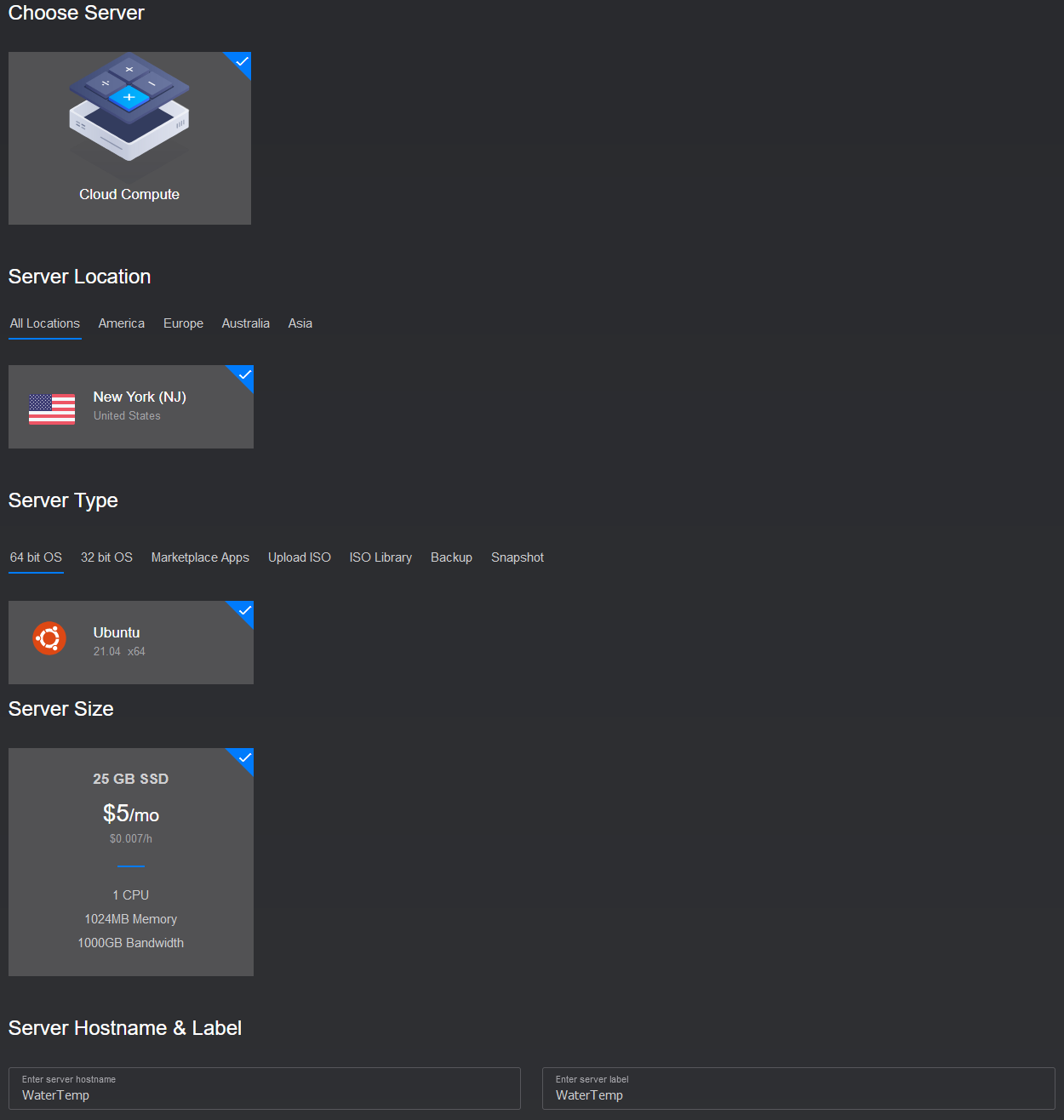
Task: Switch to the Europe locations tab
Action: pyautogui.click(x=183, y=323)
